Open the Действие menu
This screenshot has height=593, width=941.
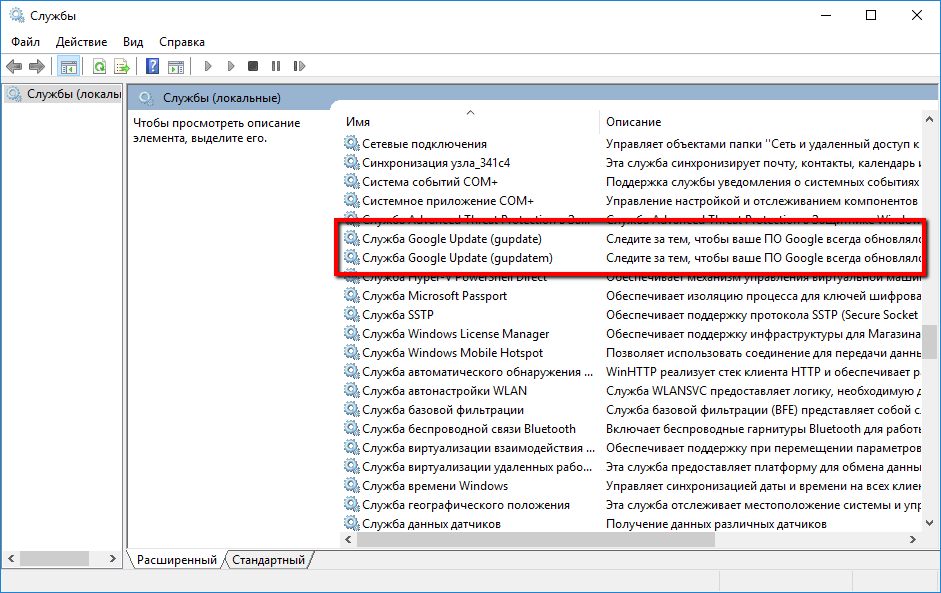(82, 42)
